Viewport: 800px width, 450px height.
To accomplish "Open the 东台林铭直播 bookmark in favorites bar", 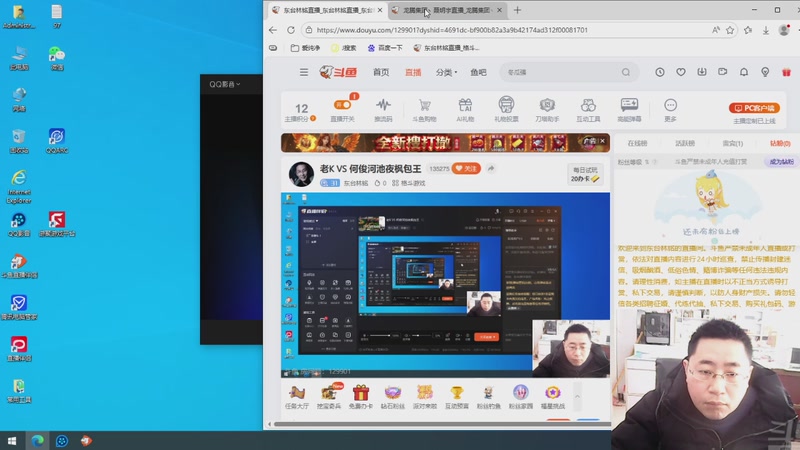I will click(446, 48).
